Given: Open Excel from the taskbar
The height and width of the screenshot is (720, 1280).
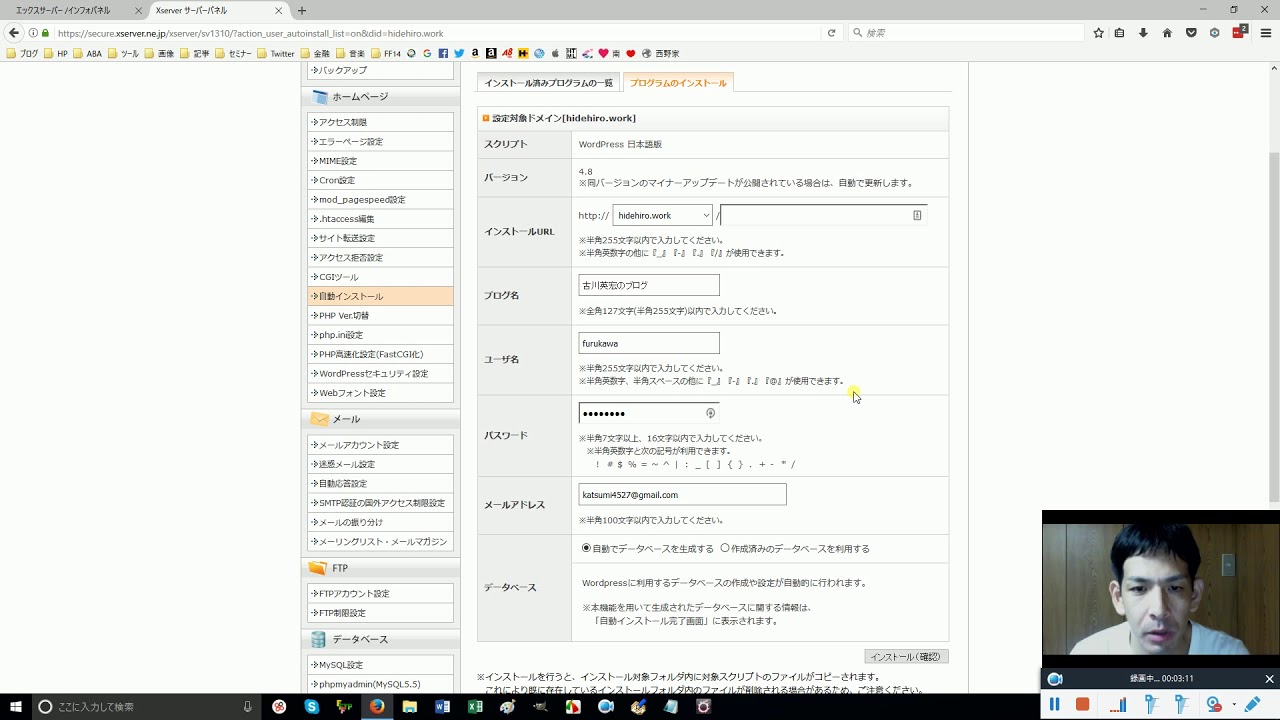Looking at the screenshot, I should coord(475,706).
